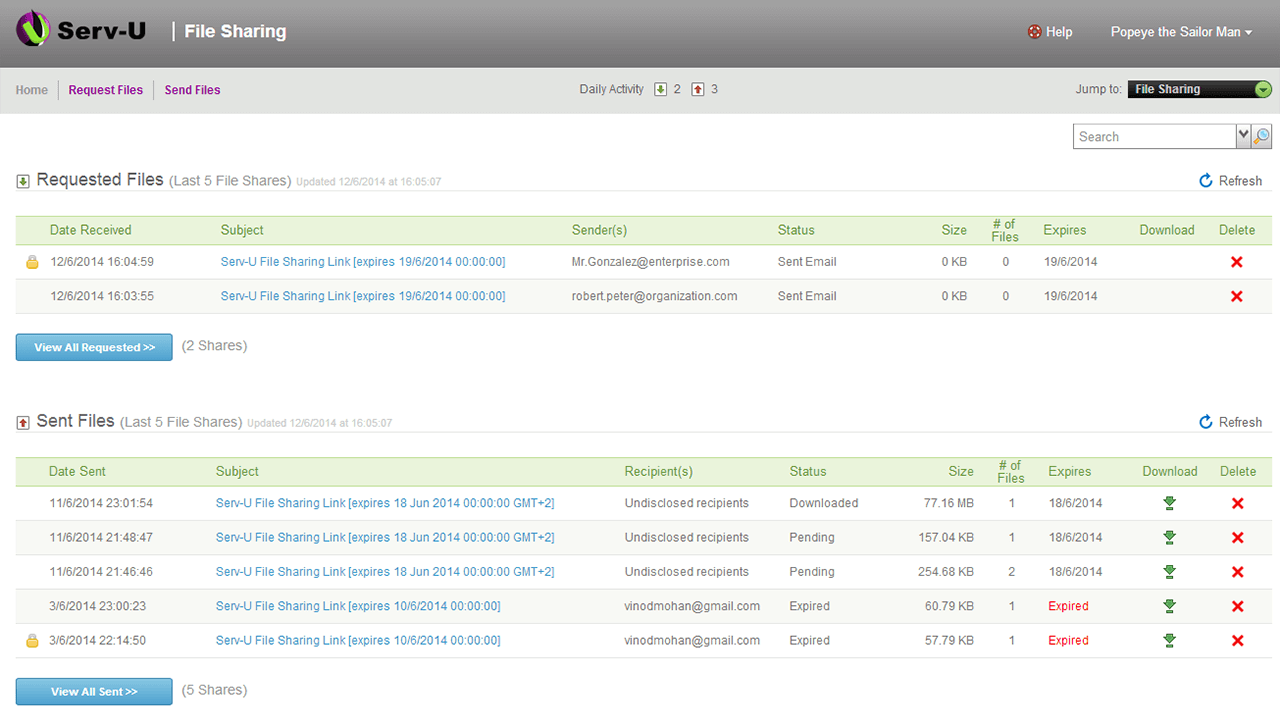Screen dimensions: 1280x724
Task: Open the Popeye the Sailor Man user menu
Action: [1181, 32]
